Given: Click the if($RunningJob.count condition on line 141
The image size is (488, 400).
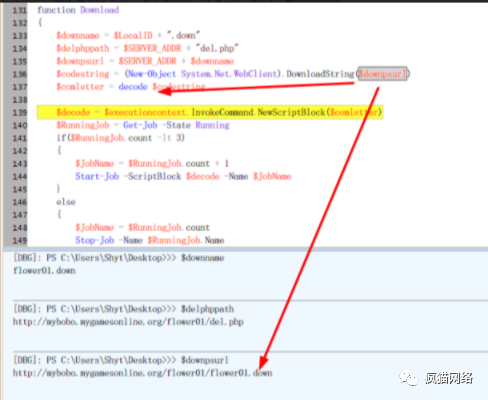Looking at the screenshot, I should tap(104, 138).
